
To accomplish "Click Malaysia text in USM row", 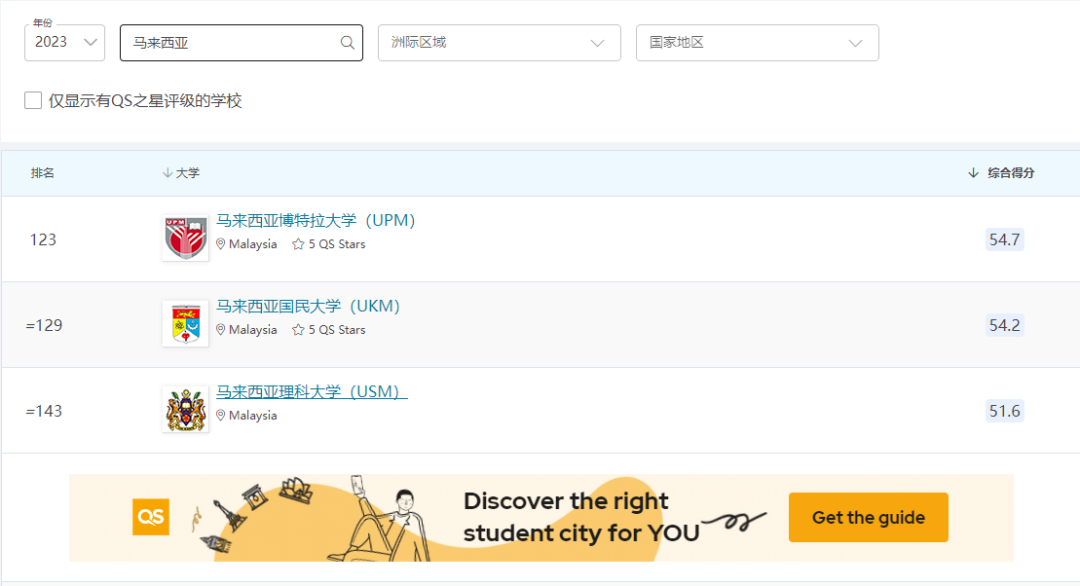I will [253, 416].
